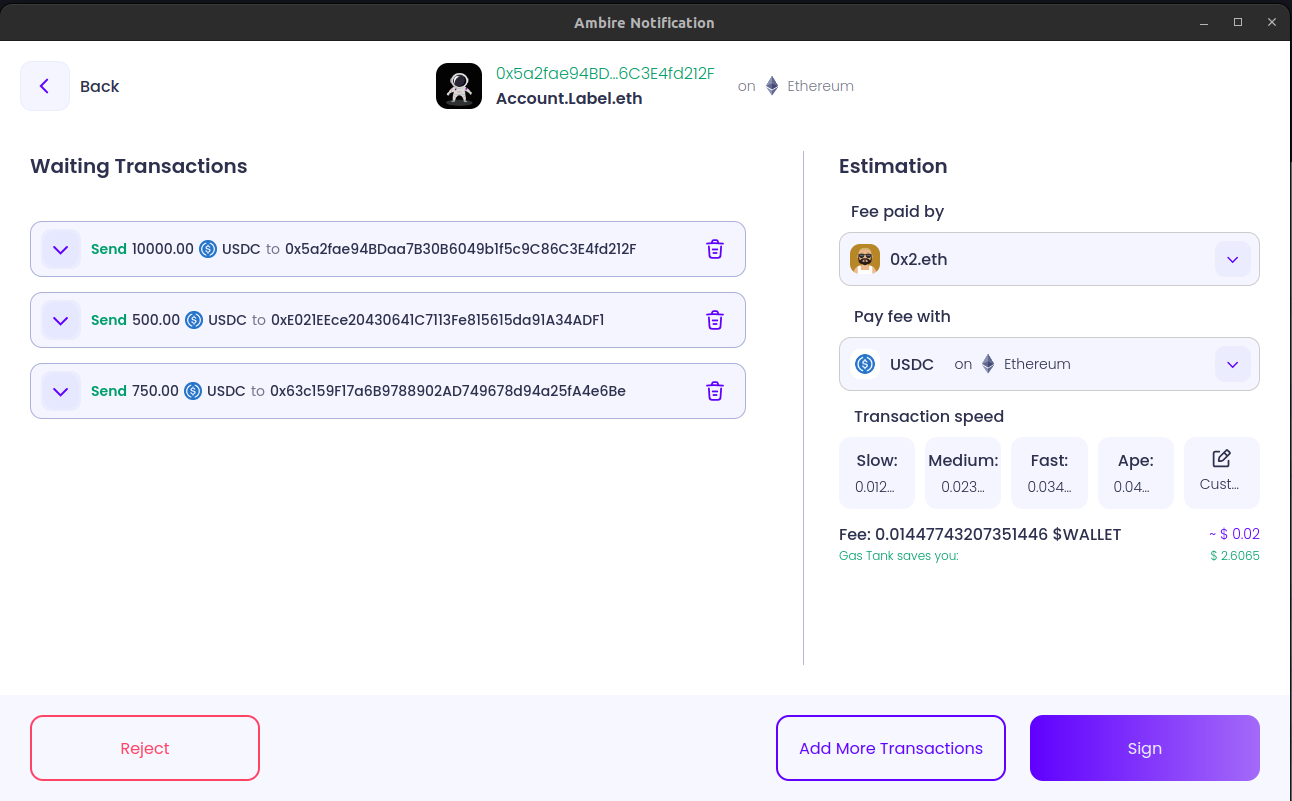Click the $ 2.6065 savings value

pyautogui.click(x=1235, y=556)
